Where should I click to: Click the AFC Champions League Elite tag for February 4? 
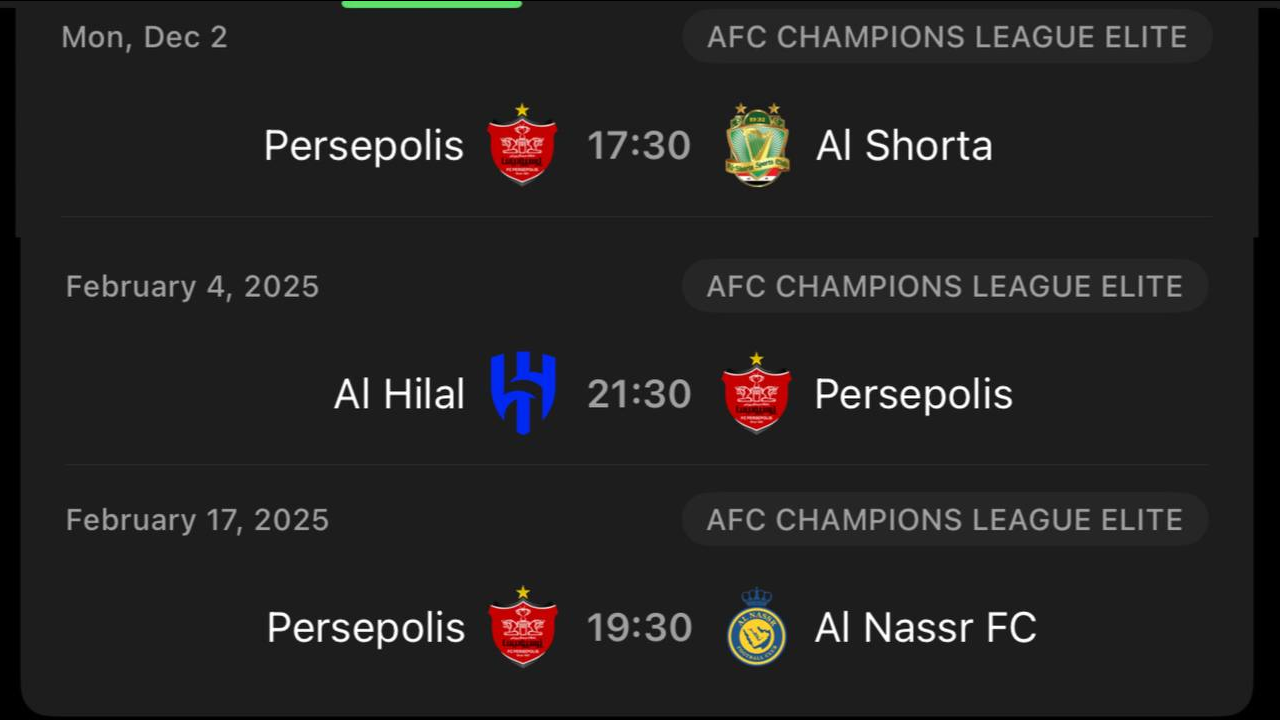944,287
